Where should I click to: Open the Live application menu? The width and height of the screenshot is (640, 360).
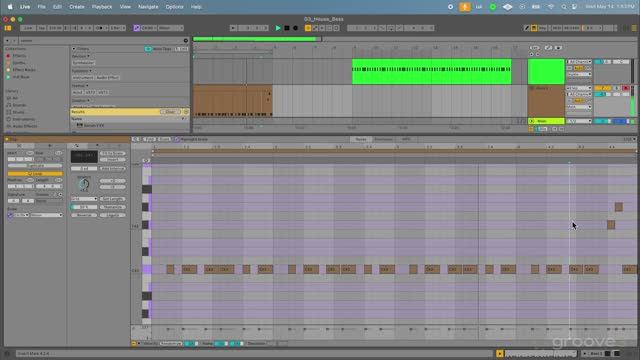click(25, 7)
